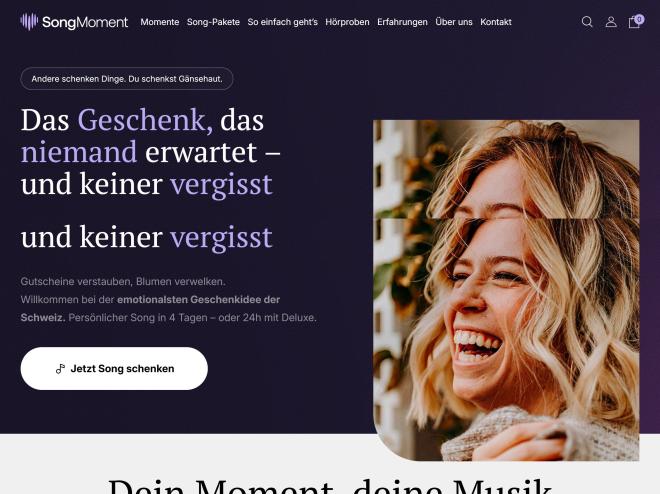This screenshot has height=494, width=660.
Task: Click the laughing woman hero image
Action: pyautogui.click(x=506, y=290)
